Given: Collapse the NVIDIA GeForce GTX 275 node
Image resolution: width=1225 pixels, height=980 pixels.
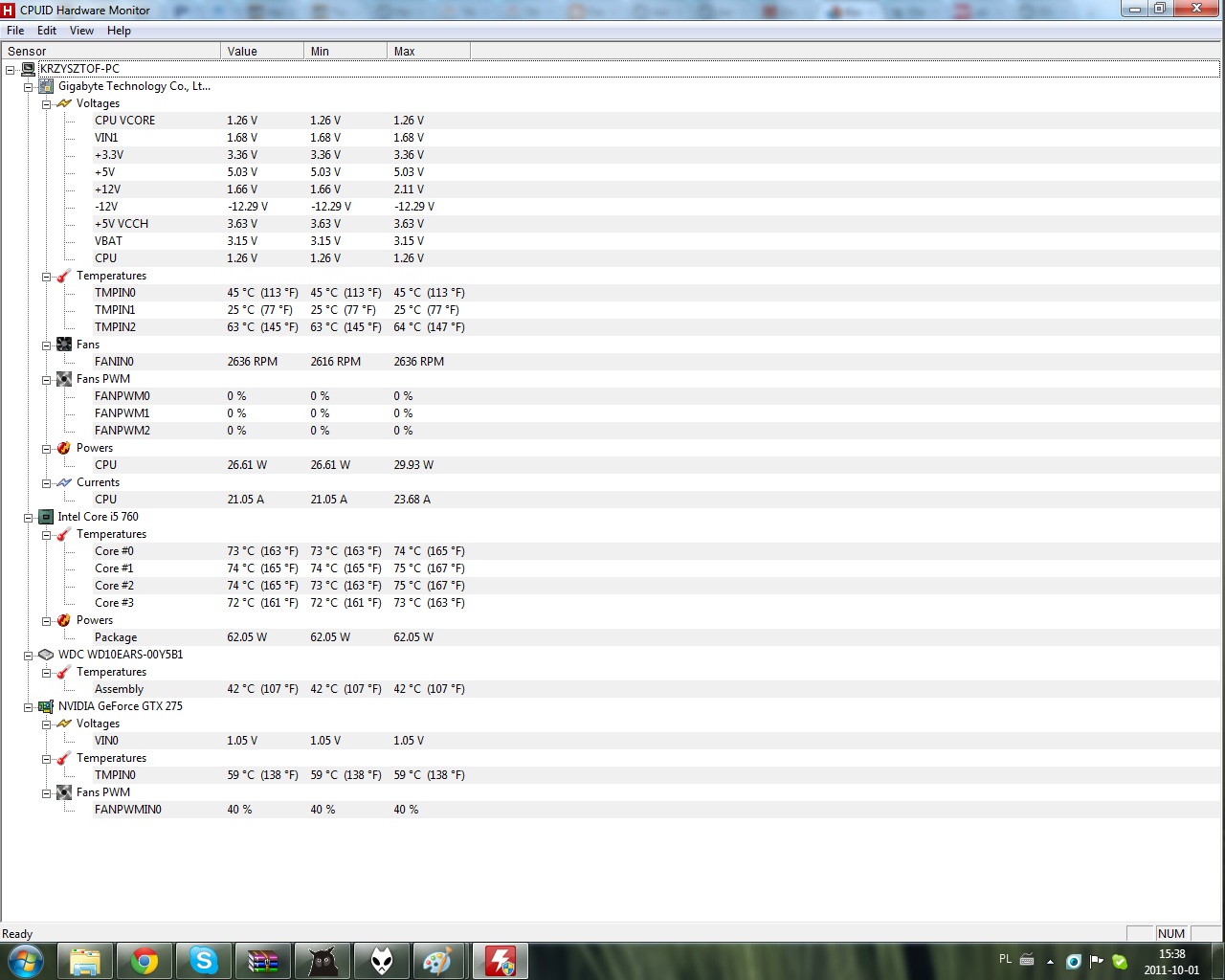Looking at the screenshot, I should (29, 706).
